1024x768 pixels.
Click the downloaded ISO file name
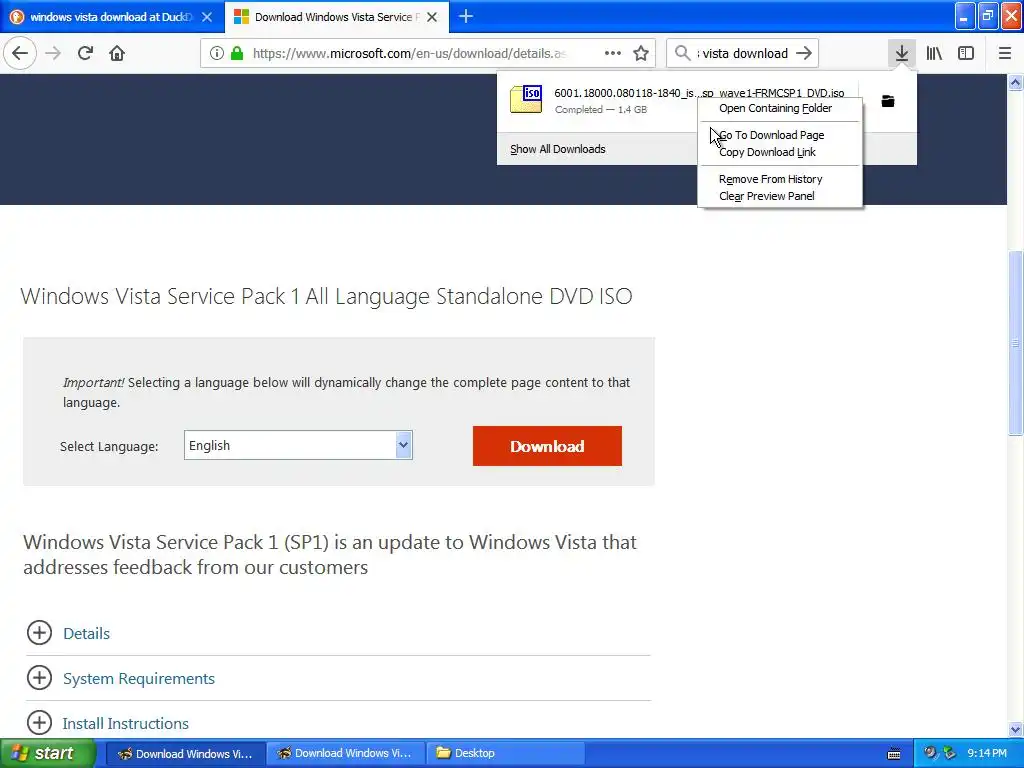pyautogui.click(x=699, y=93)
